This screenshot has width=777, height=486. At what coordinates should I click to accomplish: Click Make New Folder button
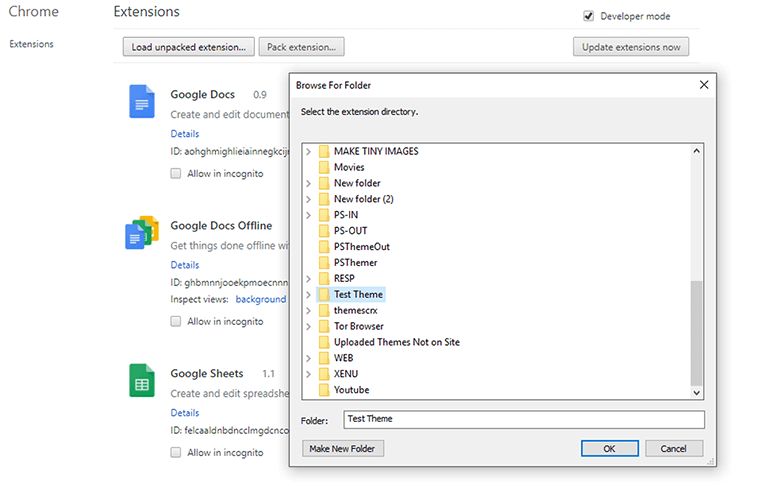click(x=342, y=448)
